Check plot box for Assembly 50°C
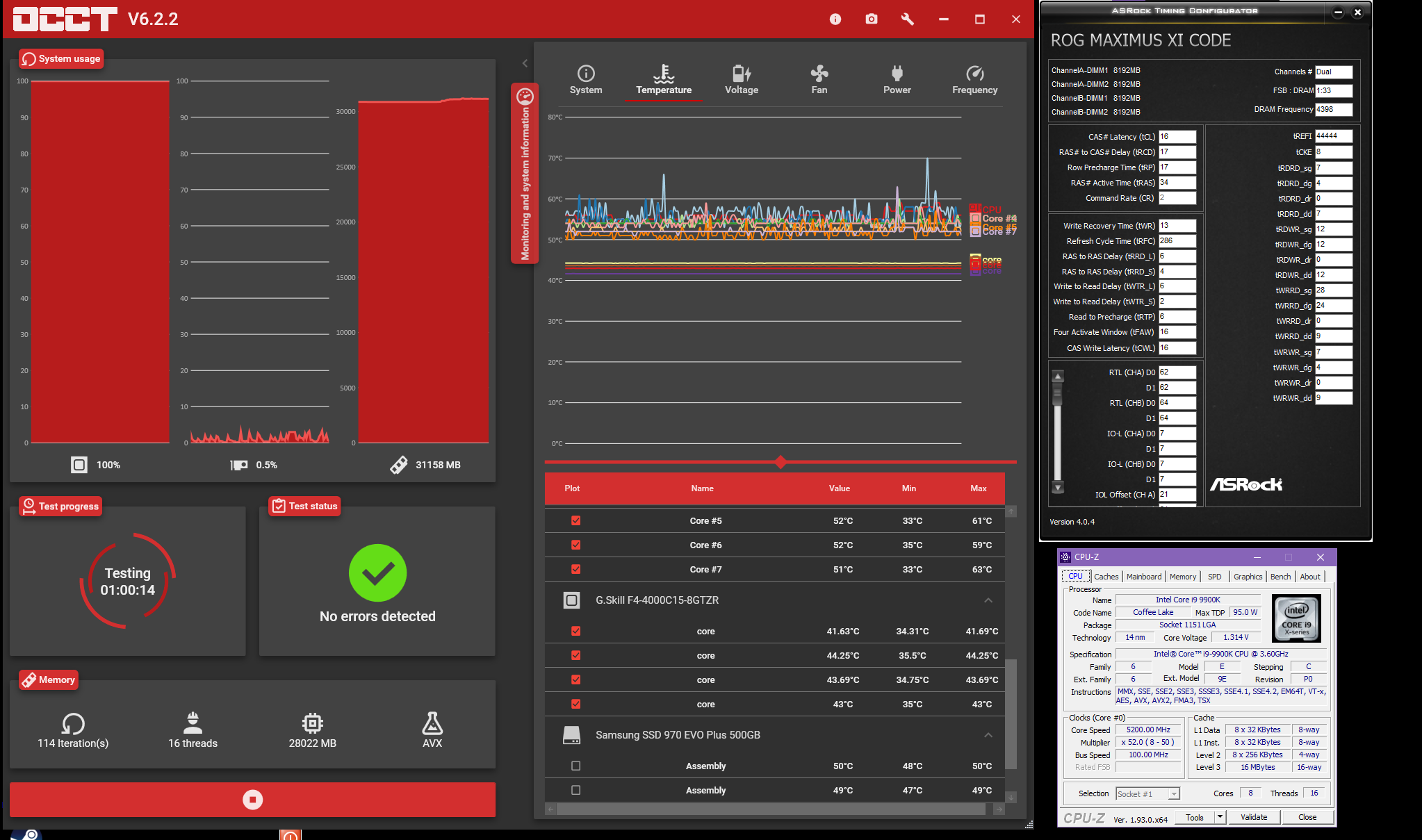1422x840 pixels. click(x=575, y=766)
